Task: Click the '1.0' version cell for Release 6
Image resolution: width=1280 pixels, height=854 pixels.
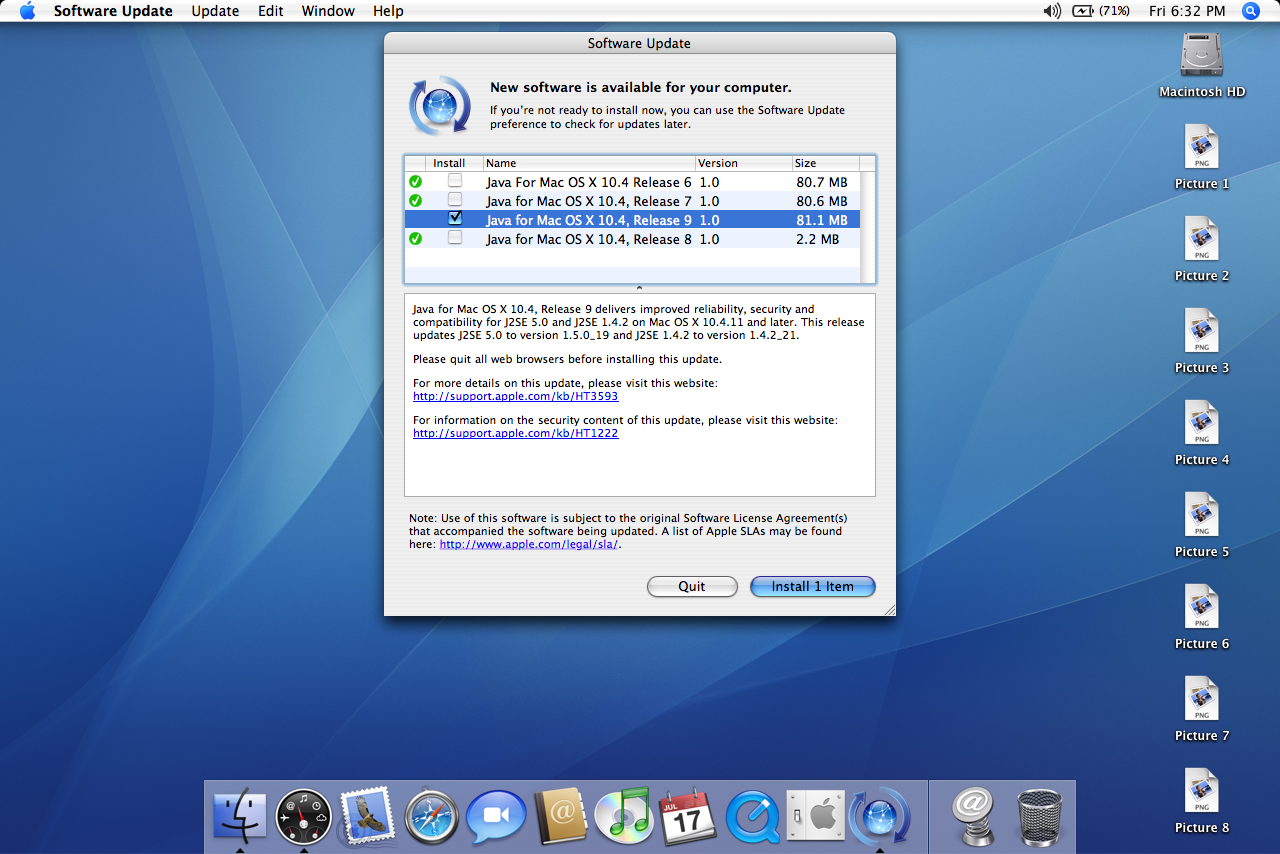Action: [x=709, y=182]
